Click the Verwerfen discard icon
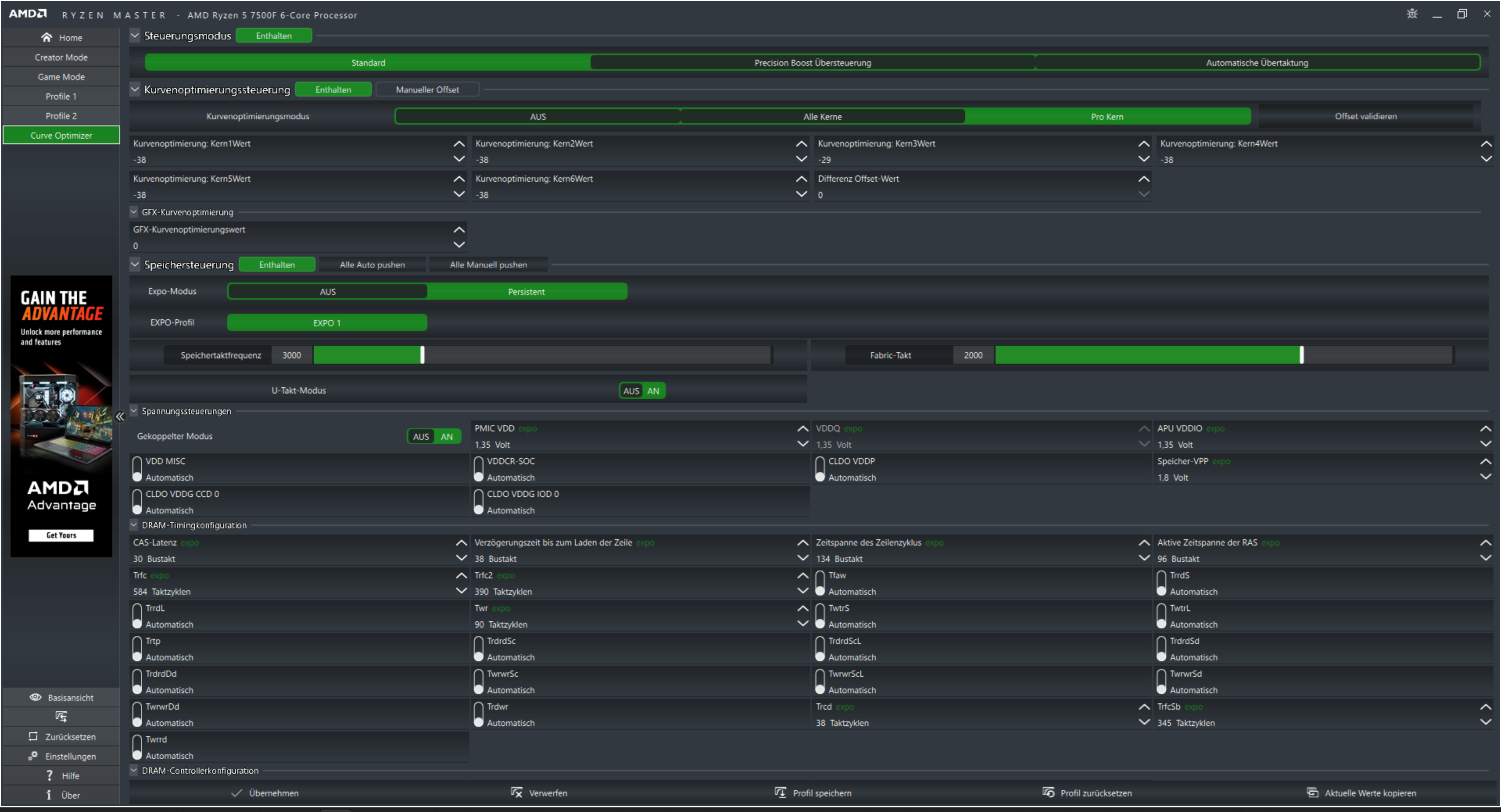 516,792
